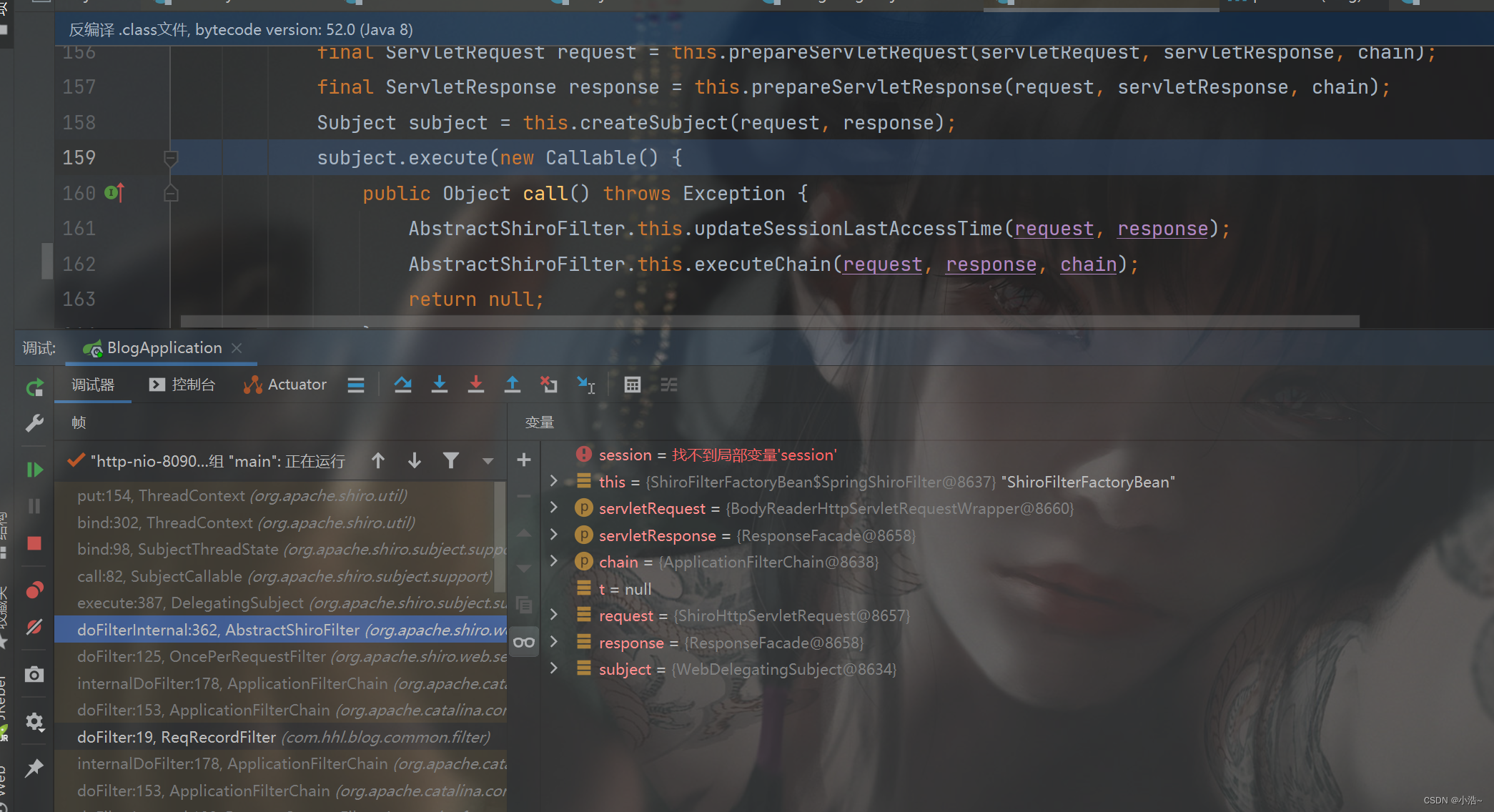Image resolution: width=1494 pixels, height=812 pixels.
Task: Click the filter funnel in the frames panel
Action: click(451, 460)
